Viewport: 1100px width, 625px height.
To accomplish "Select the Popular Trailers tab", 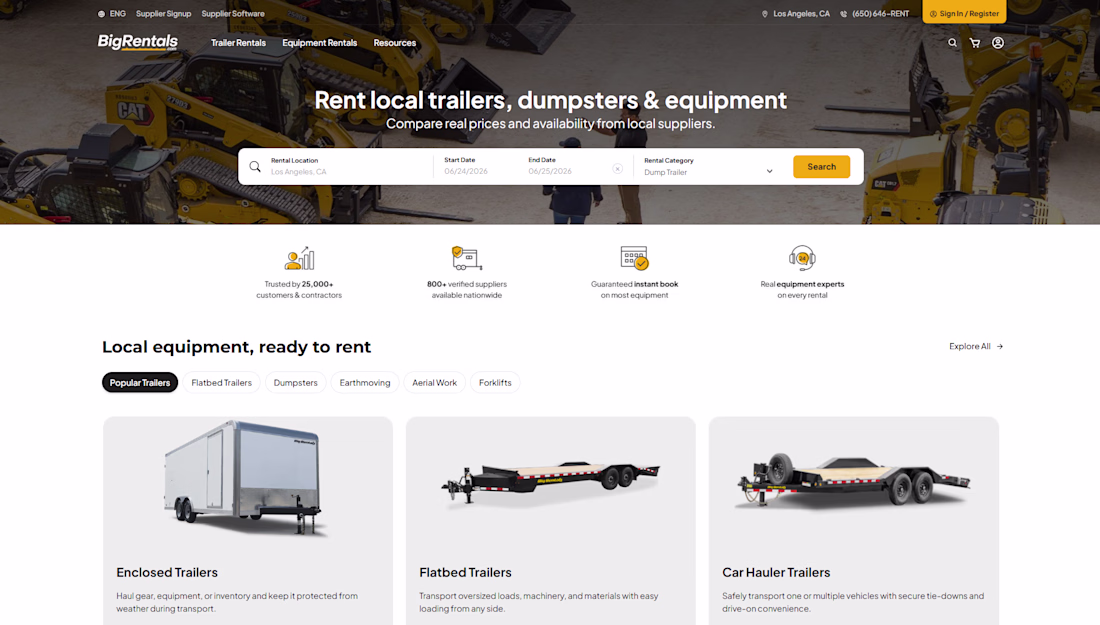I will (140, 382).
